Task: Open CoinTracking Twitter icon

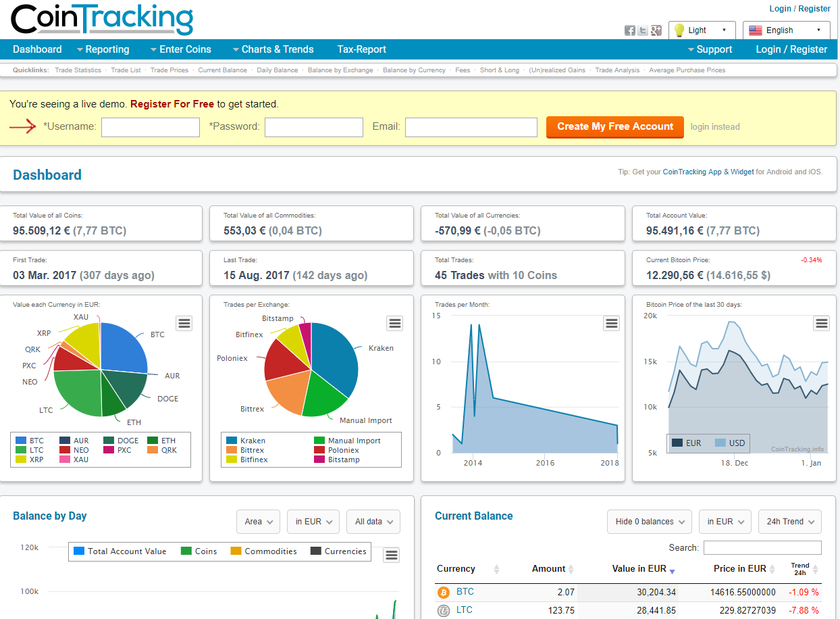Action: click(643, 31)
